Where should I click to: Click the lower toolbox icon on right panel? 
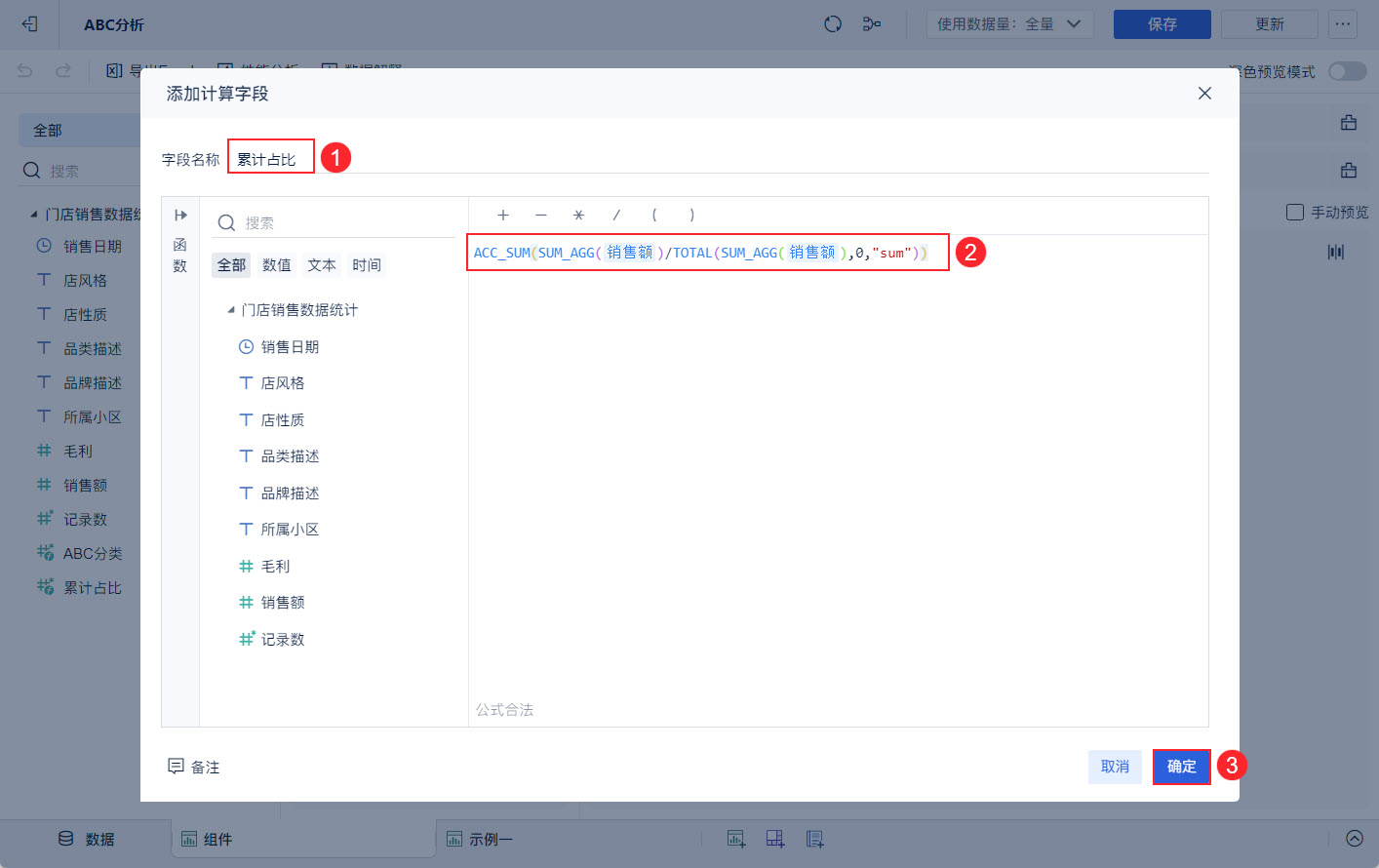tap(1349, 171)
